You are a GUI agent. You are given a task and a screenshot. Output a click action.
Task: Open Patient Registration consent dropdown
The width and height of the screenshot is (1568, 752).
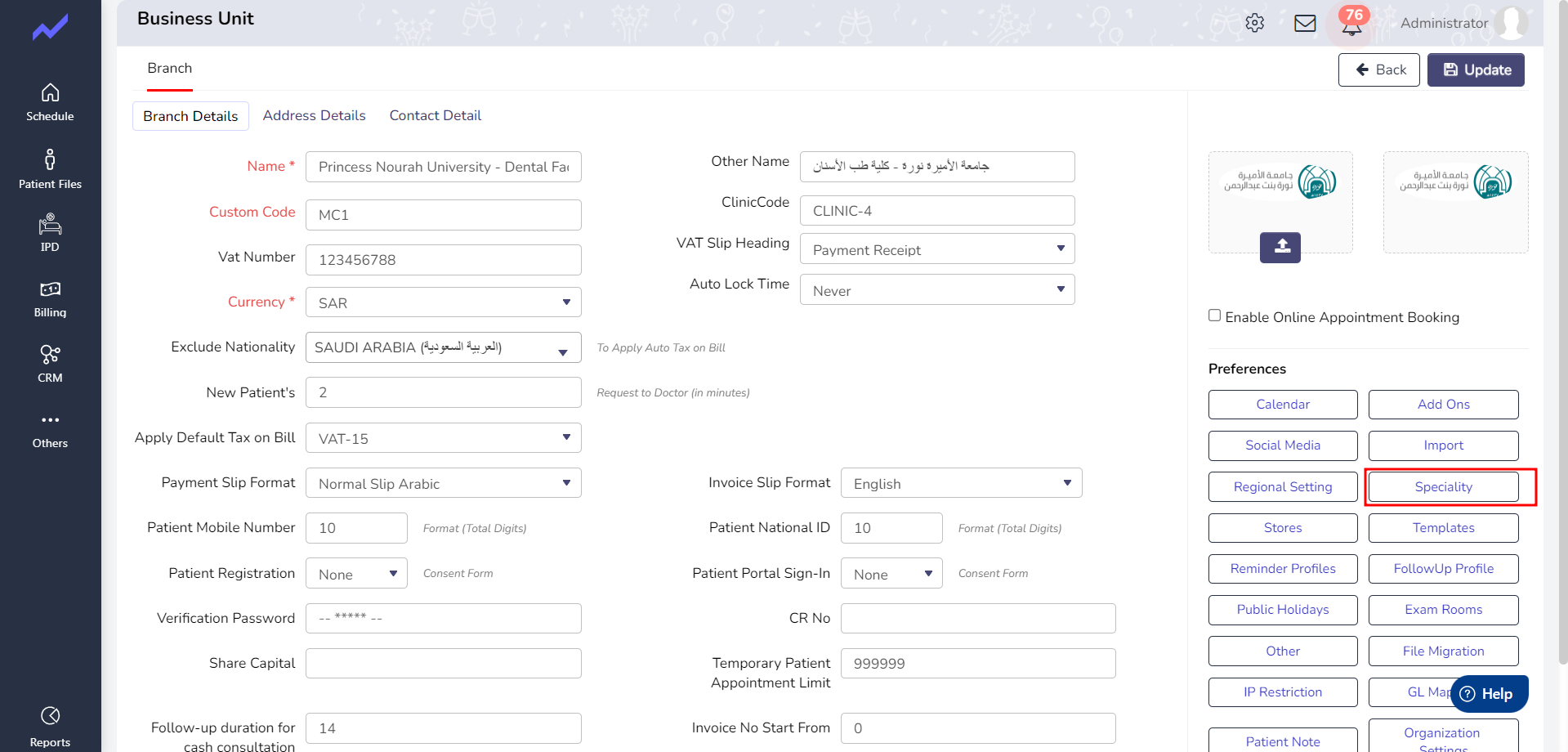tap(356, 574)
